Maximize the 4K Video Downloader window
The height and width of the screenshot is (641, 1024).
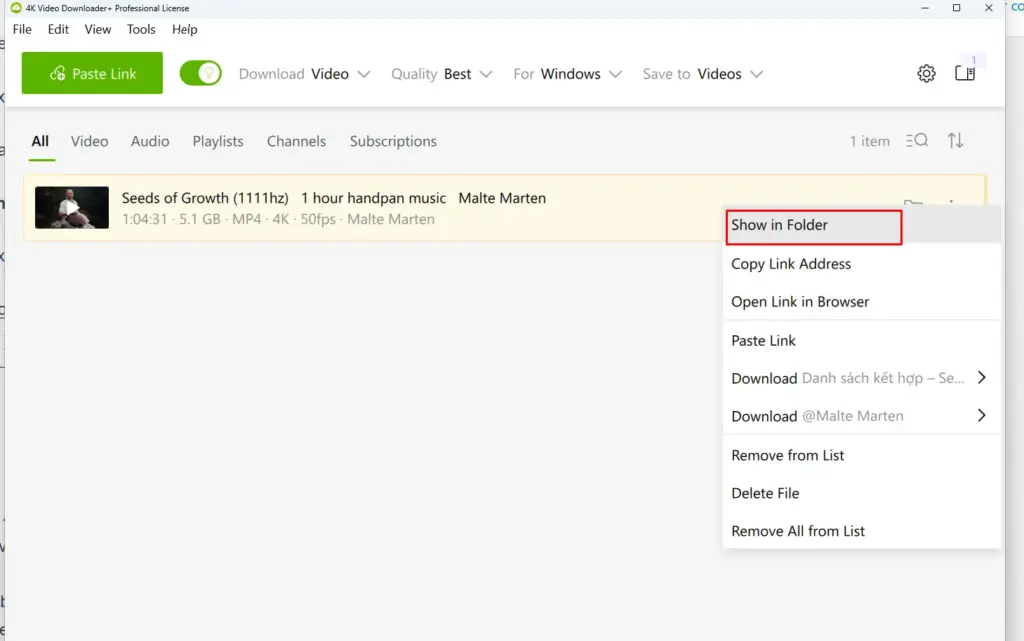click(957, 8)
